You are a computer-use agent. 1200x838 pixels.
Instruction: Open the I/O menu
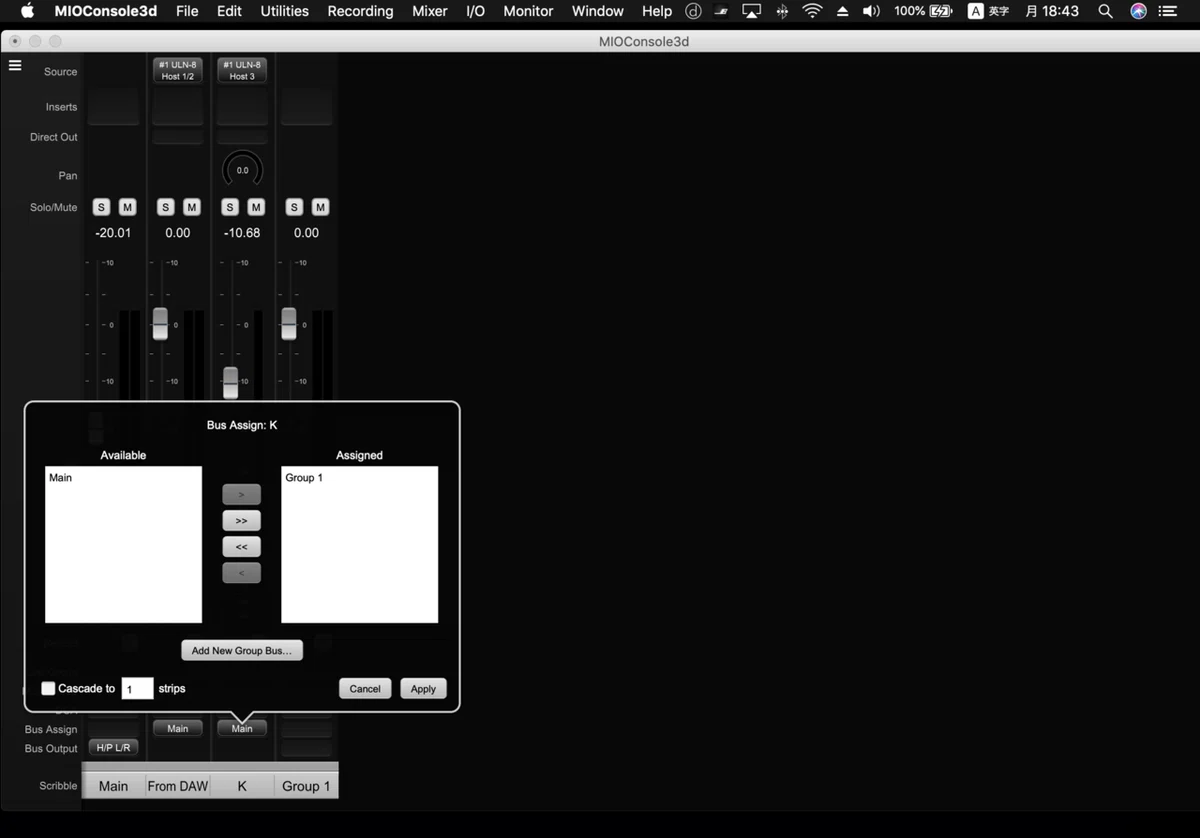pyautogui.click(x=475, y=11)
